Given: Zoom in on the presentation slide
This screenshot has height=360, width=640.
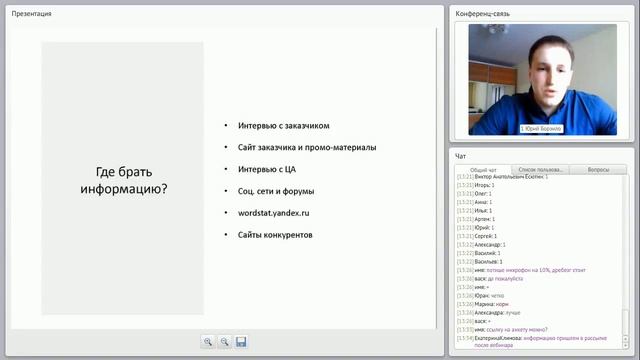Looking at the screenshot, I should pyautogui.click(x=208, y=342).
